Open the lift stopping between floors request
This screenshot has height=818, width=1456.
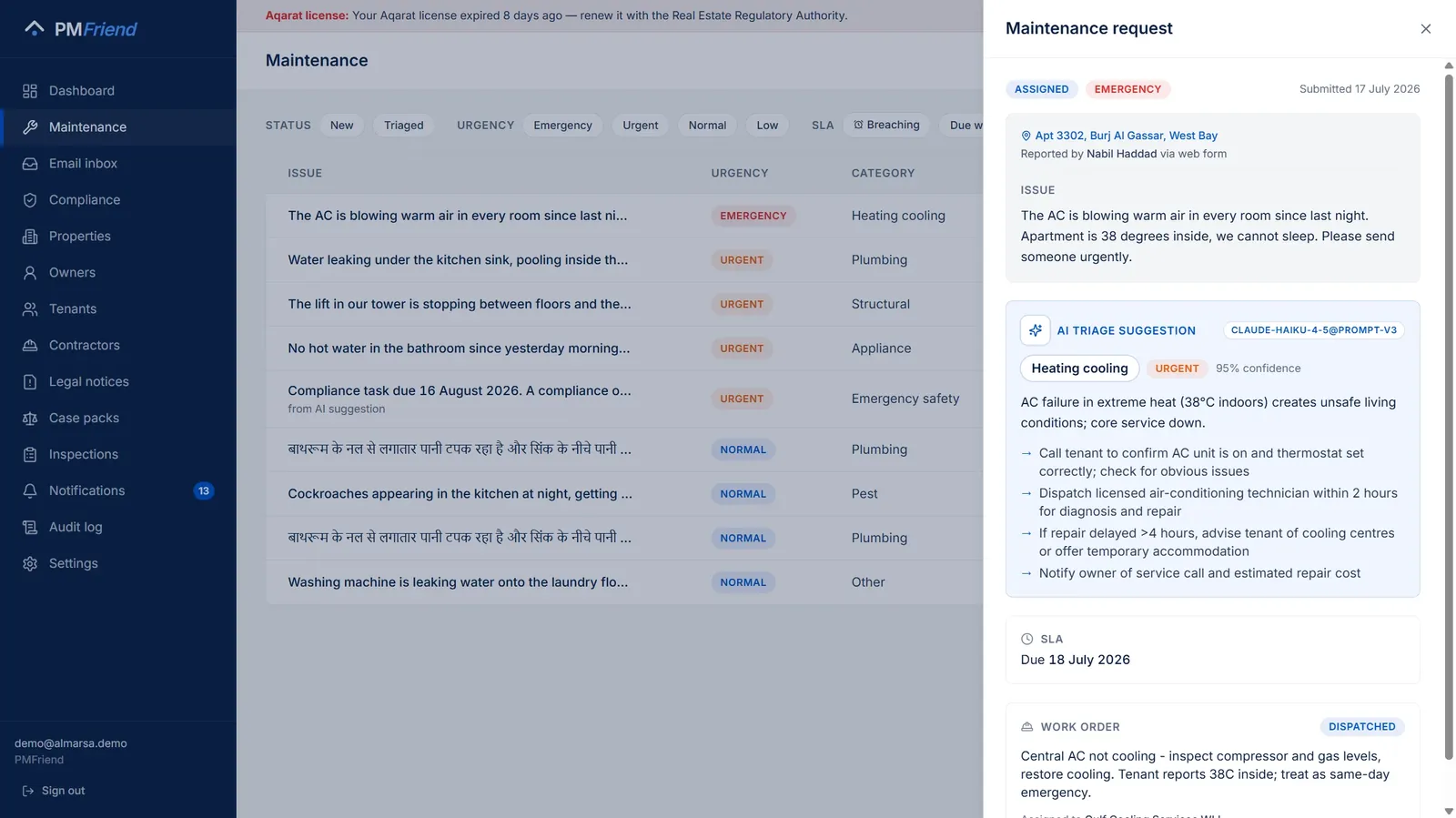(x=624, y=305)
